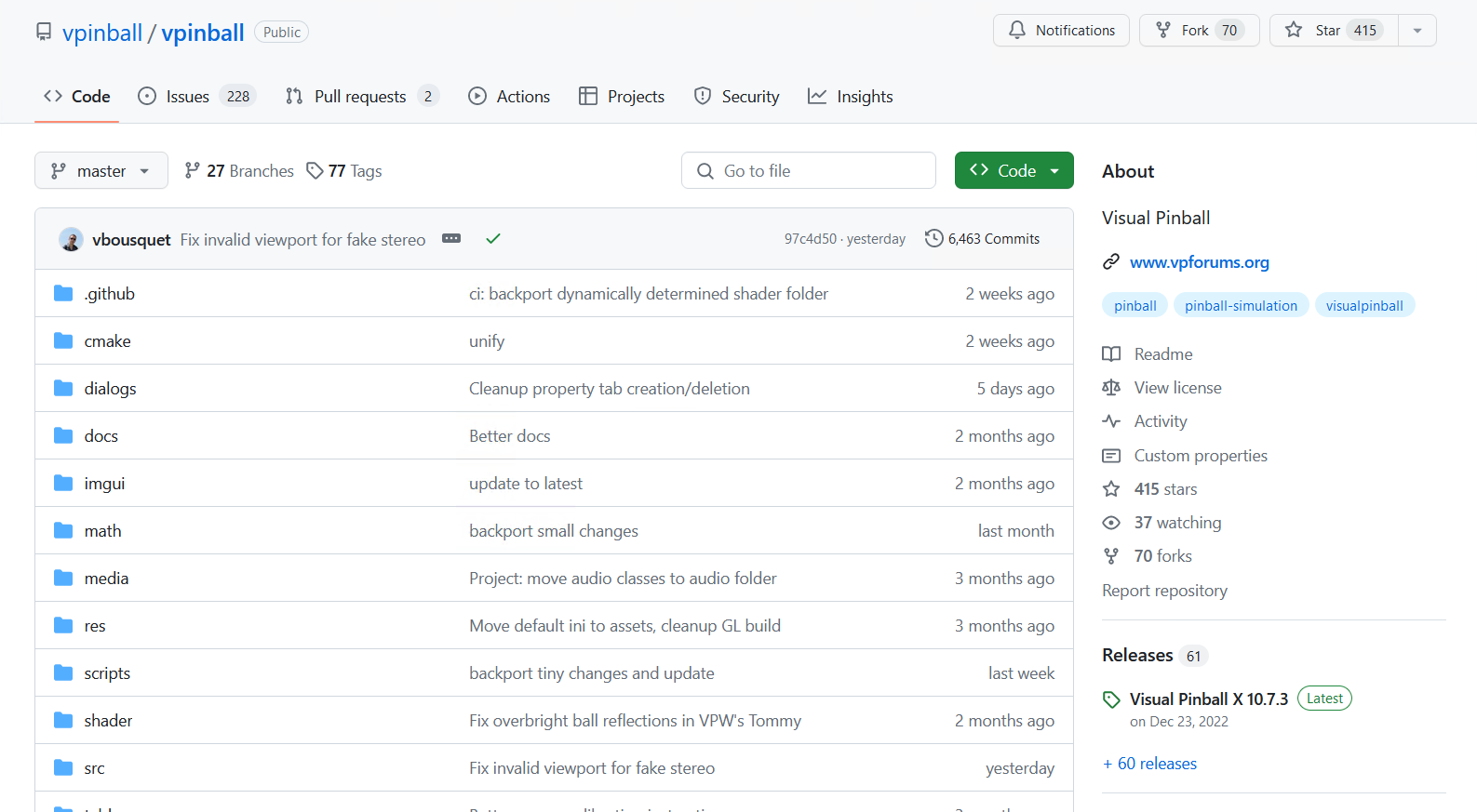Select the pinball-simulation topic tag
This screenshot has width=1477, height=812.
coord(1241,306)
